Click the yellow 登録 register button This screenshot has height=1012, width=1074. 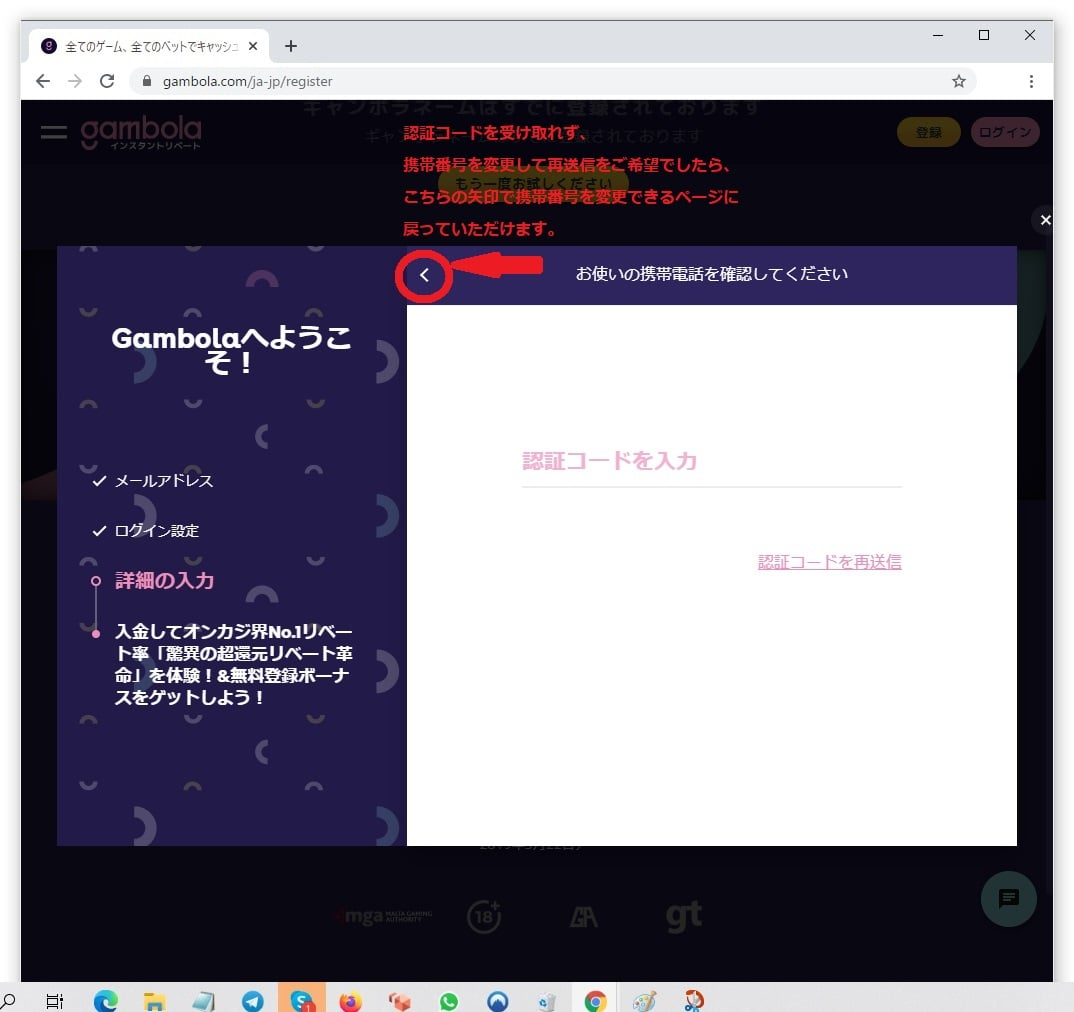(x=928, y=132)
